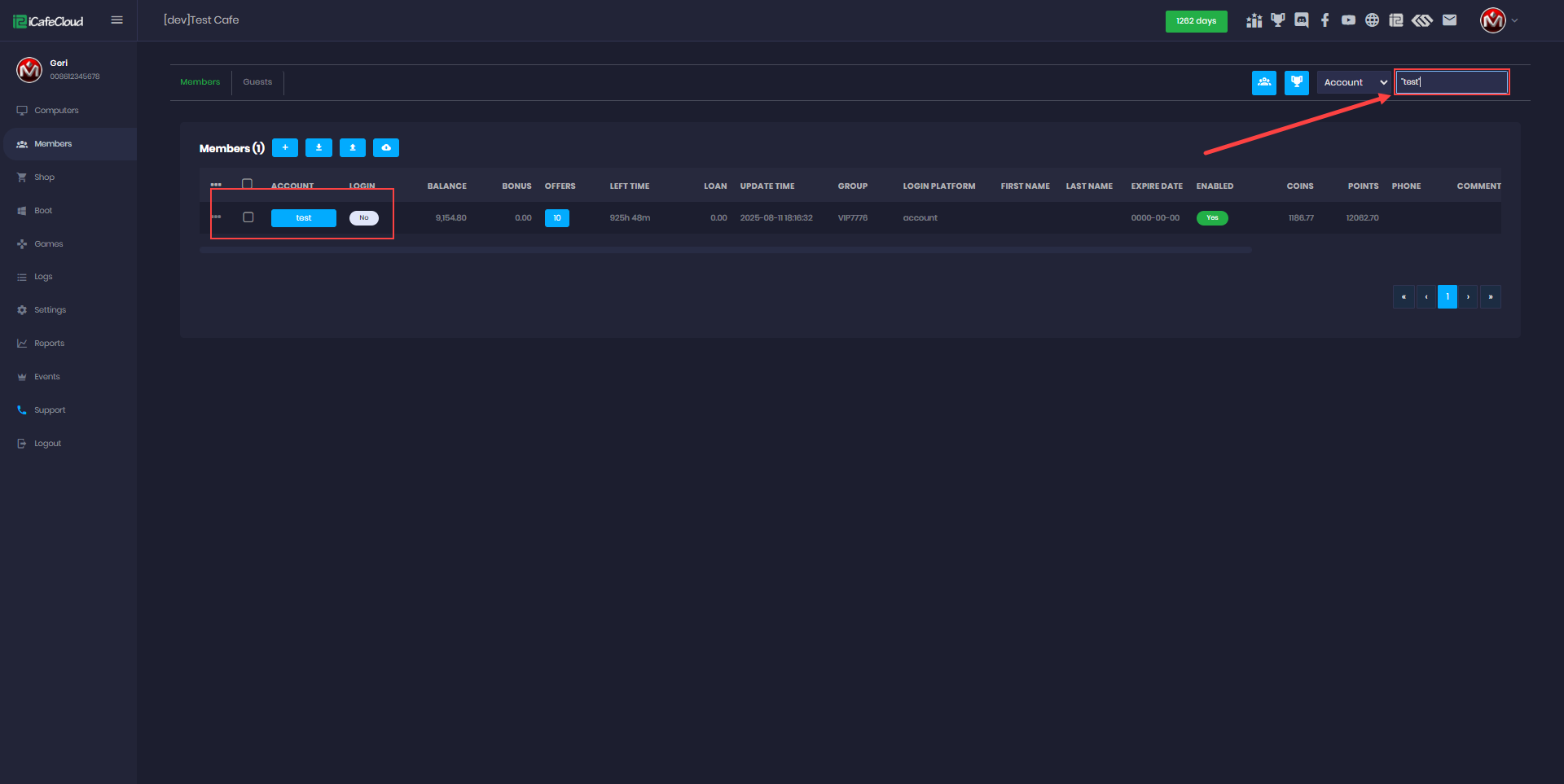Select page 1 in pagination
Viewport: 1564px width, 784px height.
1448,296
